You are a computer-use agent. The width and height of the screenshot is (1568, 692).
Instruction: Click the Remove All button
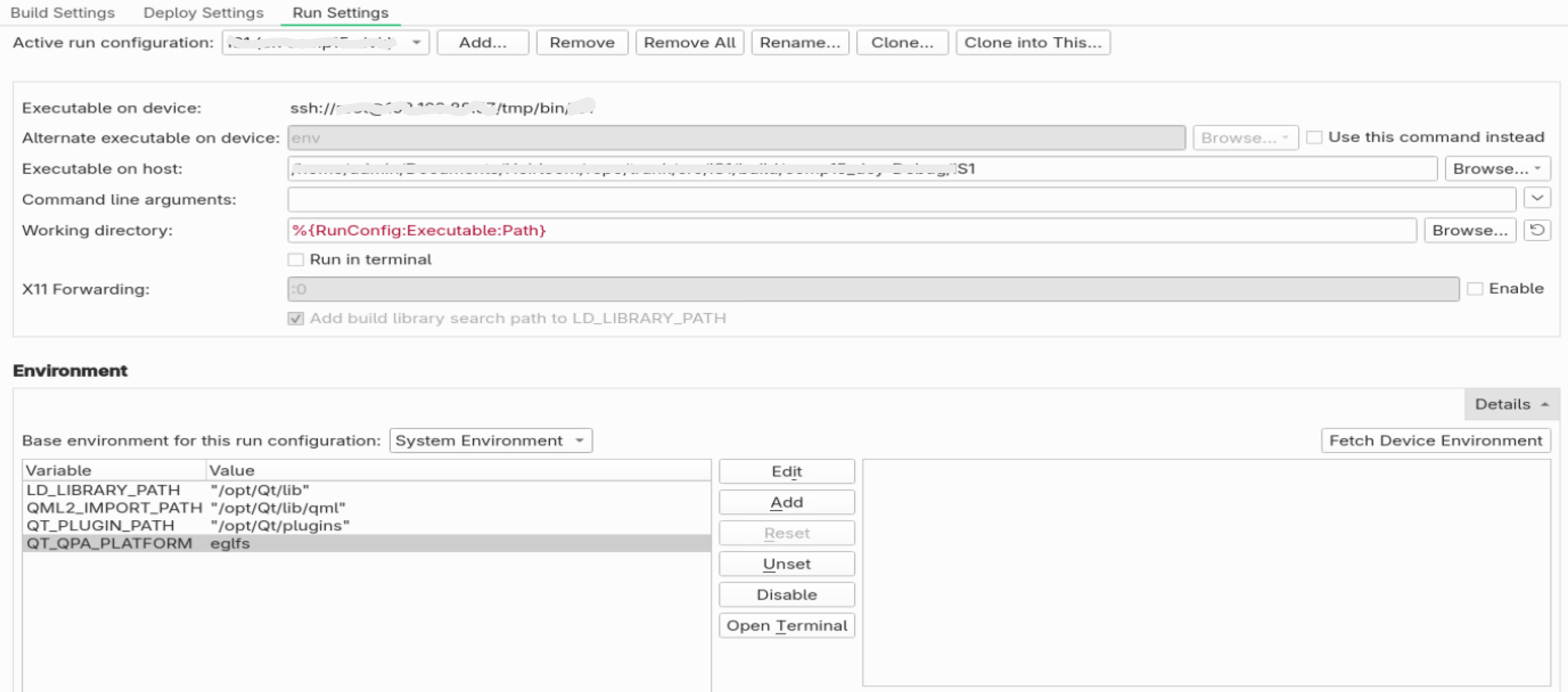(689, 43)
